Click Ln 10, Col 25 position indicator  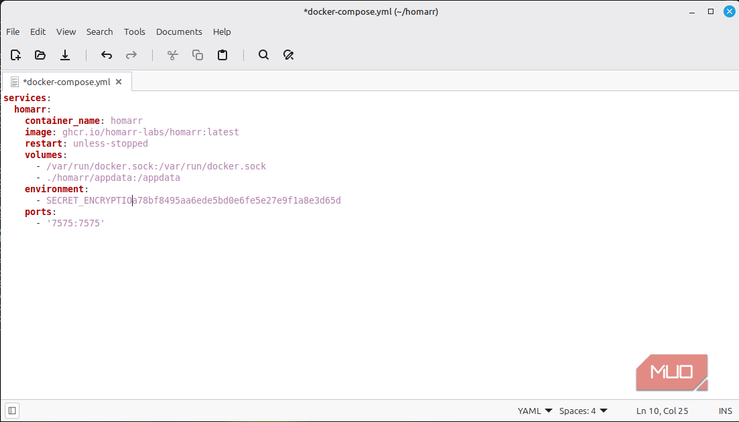(x=662, y=411)
